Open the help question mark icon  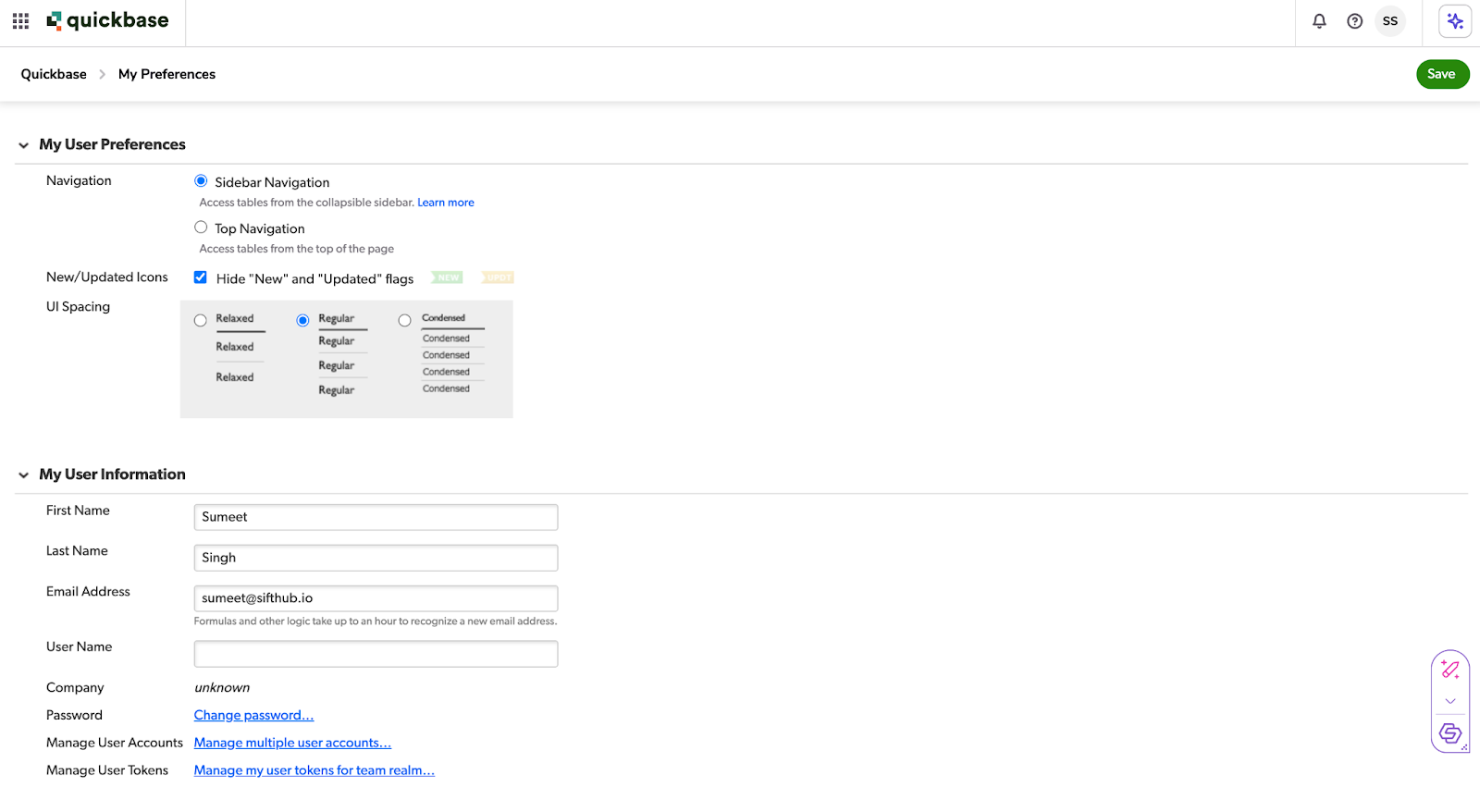tap(1354, 21)
